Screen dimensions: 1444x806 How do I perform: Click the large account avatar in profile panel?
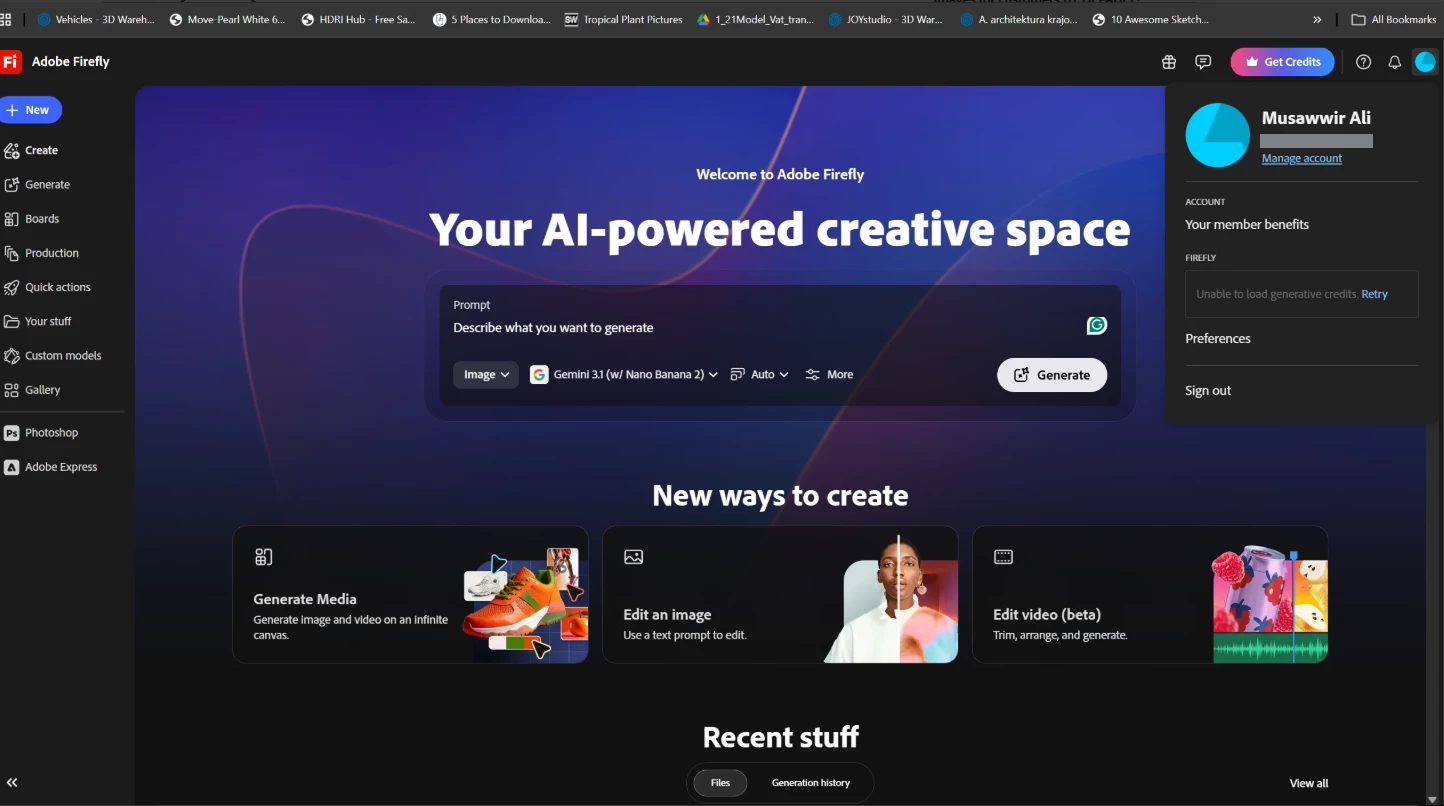[1217, 135]
